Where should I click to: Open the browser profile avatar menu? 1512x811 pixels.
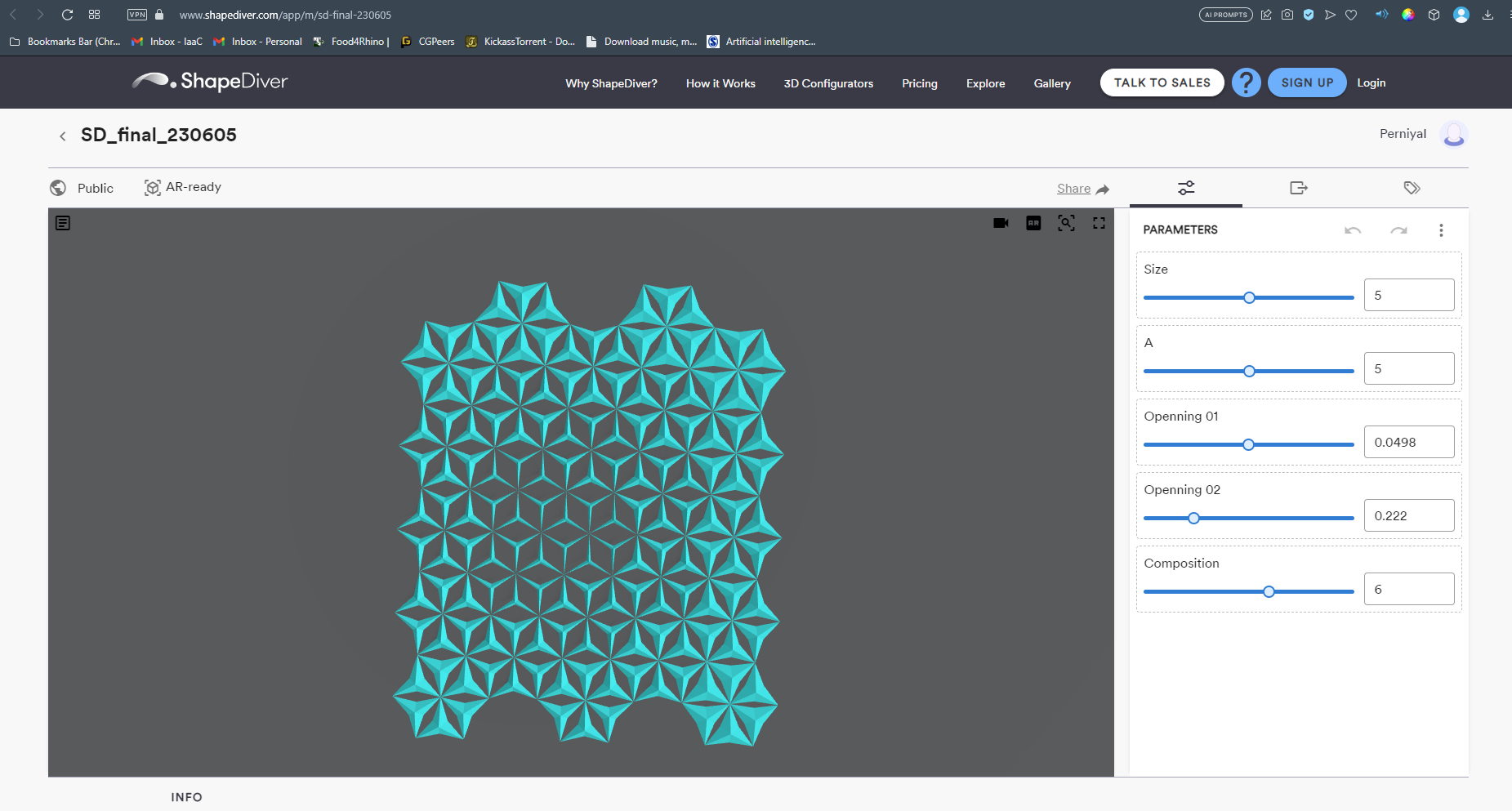point(1461,14)
